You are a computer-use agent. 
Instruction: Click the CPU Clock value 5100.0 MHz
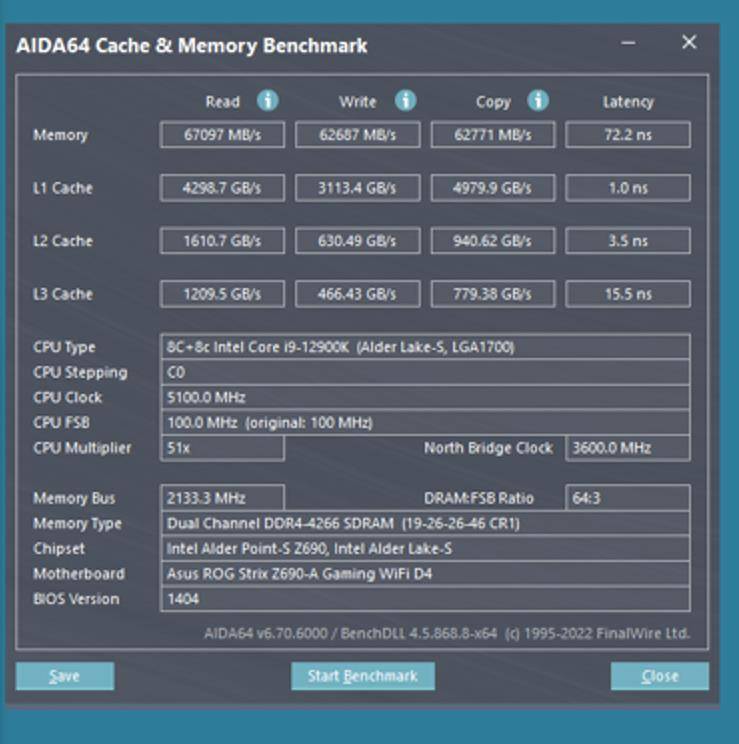[425, 397]
